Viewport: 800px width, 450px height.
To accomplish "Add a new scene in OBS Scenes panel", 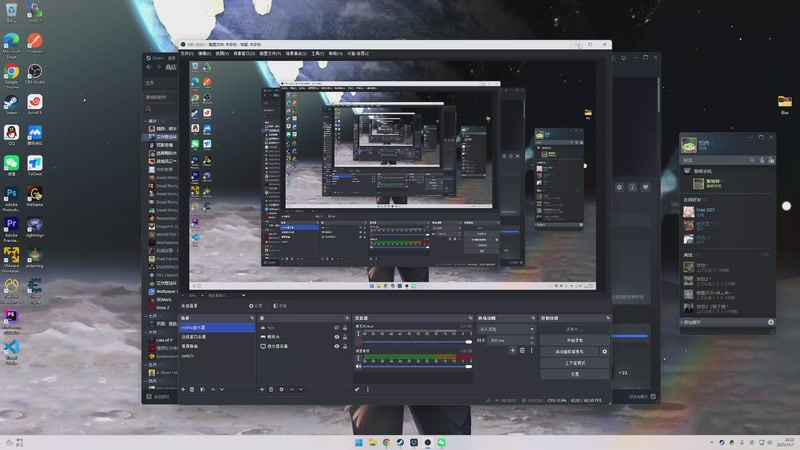I will [x=183, y=389].
